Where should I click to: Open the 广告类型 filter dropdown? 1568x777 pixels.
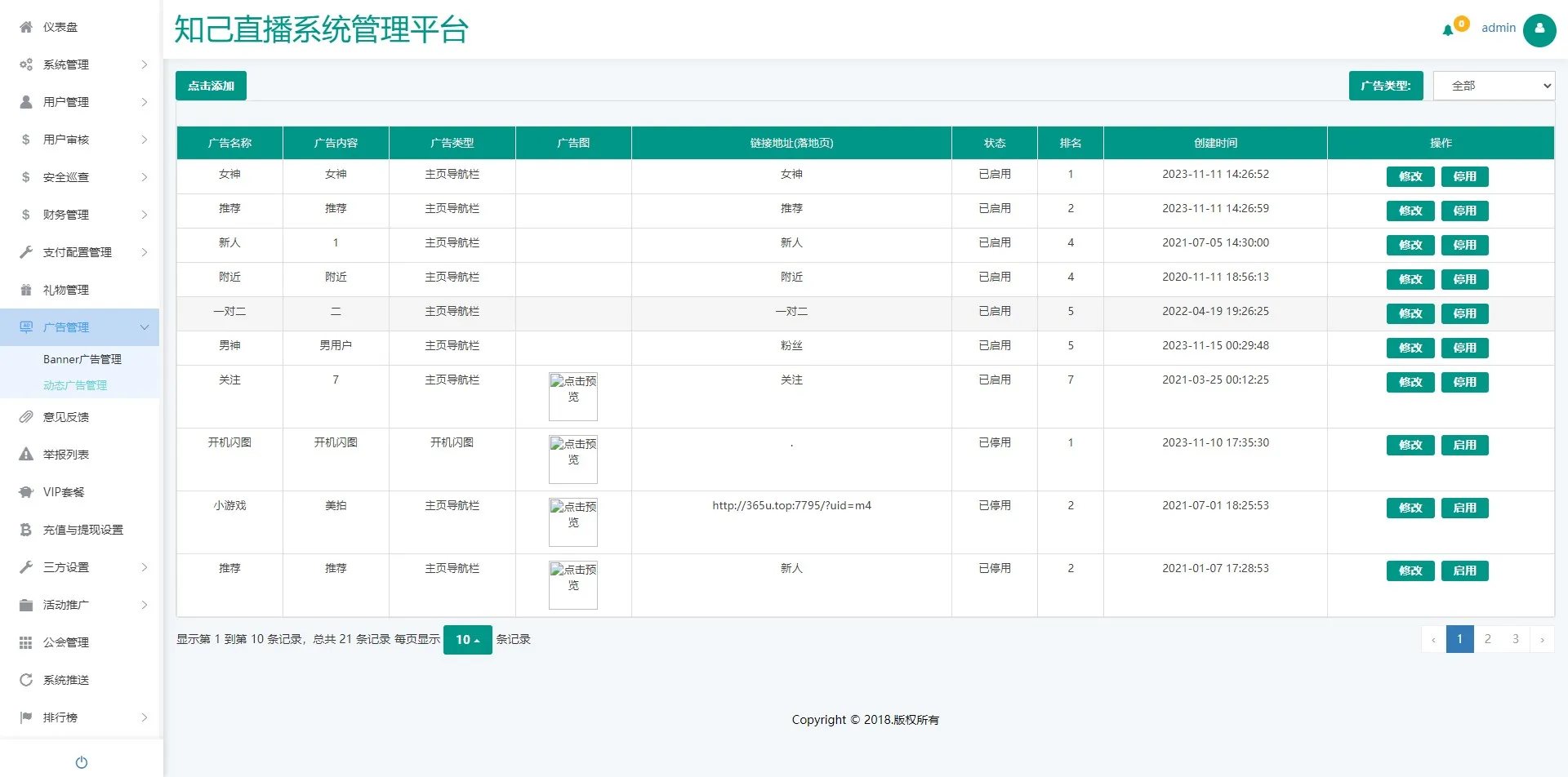[x=1494, y=86]
